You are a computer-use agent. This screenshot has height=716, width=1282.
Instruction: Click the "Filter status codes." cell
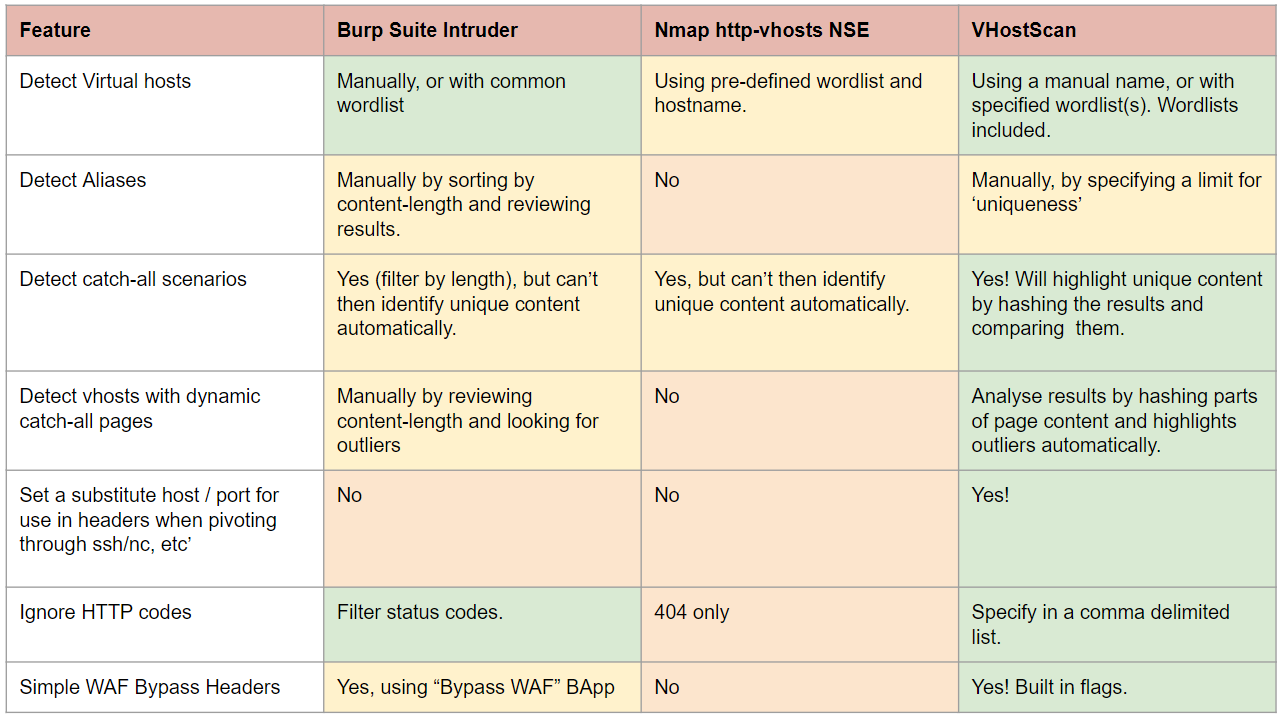(420, 612)
